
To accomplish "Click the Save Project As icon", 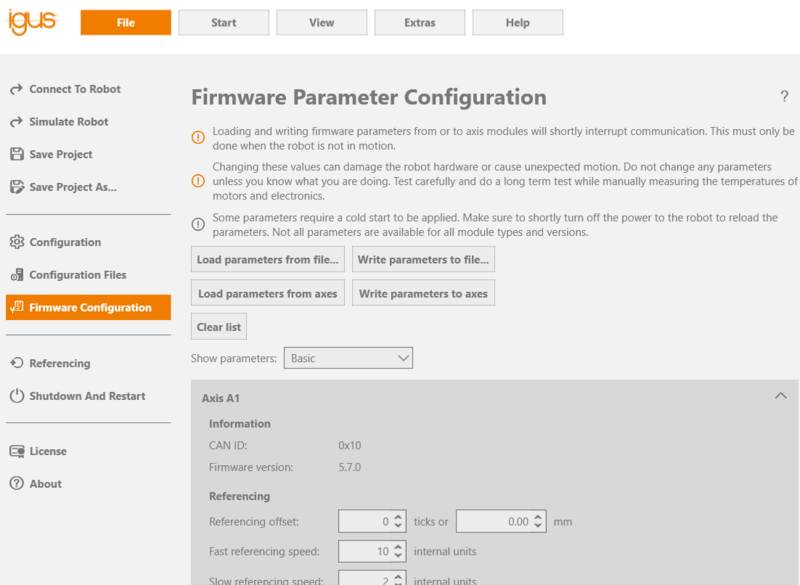I will pyautogui.click(x=17, y=187).
